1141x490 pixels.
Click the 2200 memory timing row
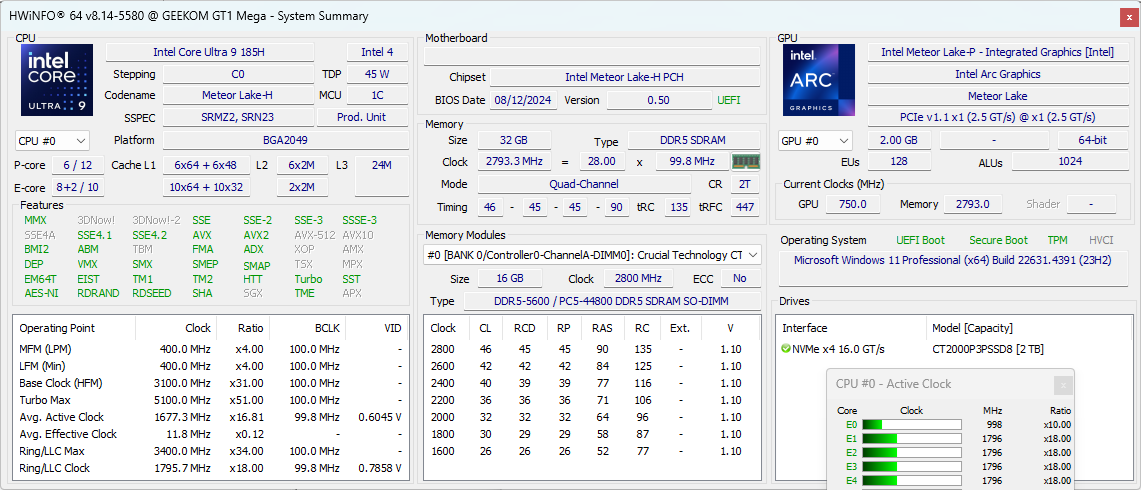point(592,400)
